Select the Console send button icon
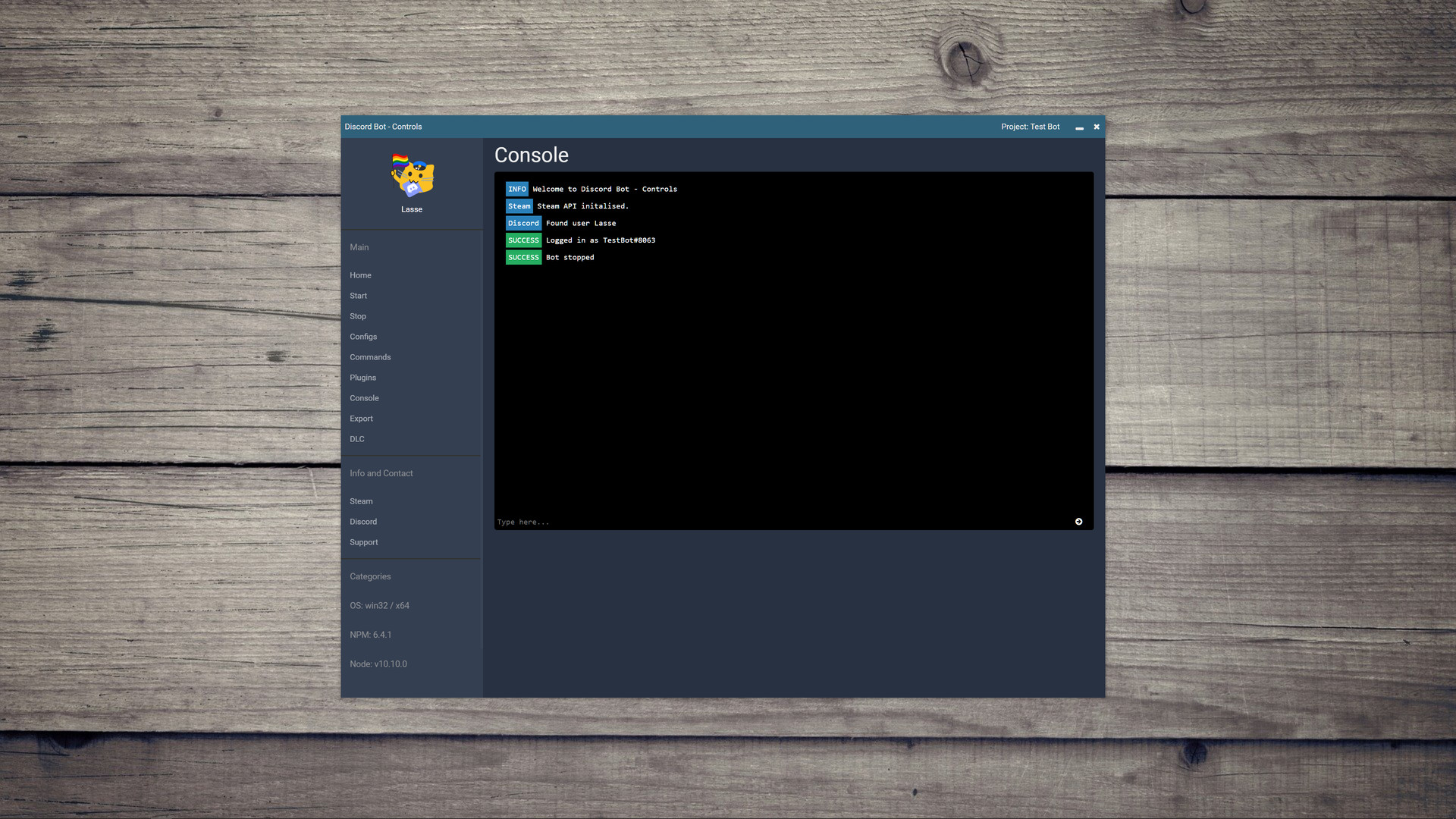The width and height of the screenshot is (1456, 819). 1078,521
